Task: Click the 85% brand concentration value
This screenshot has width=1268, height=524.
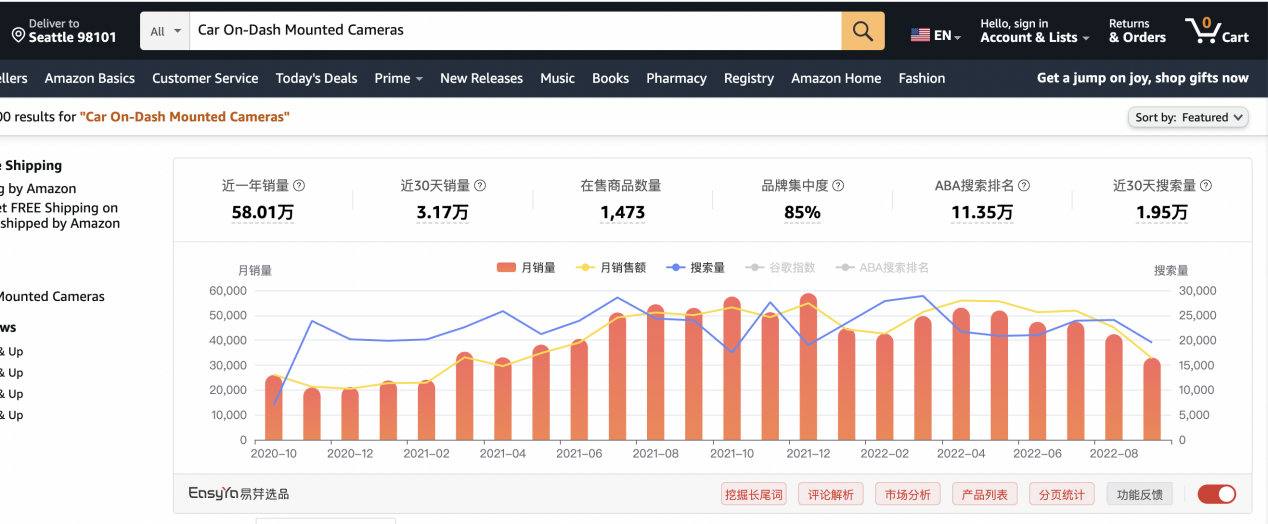Action: coord(802,212)
